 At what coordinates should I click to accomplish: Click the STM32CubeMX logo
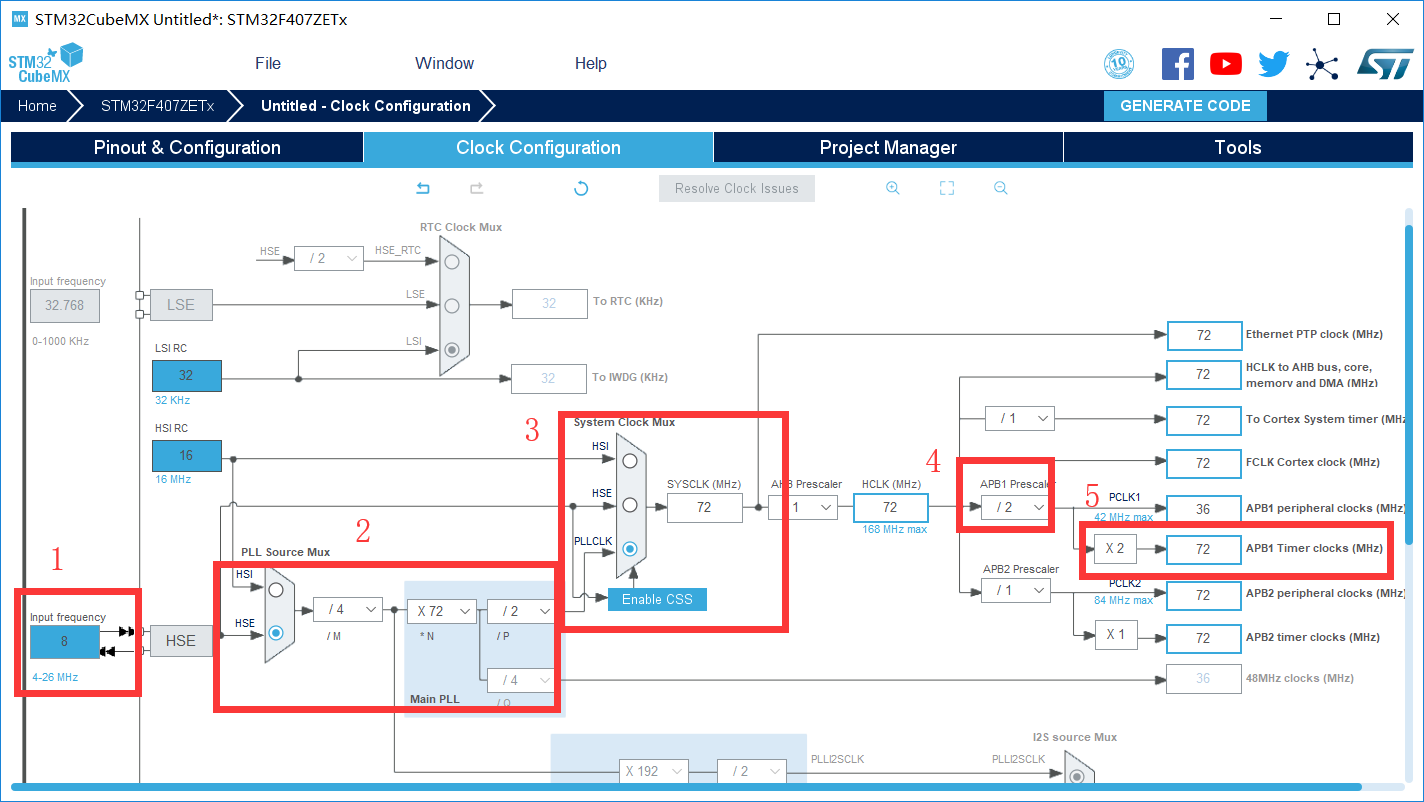(45, 63)
